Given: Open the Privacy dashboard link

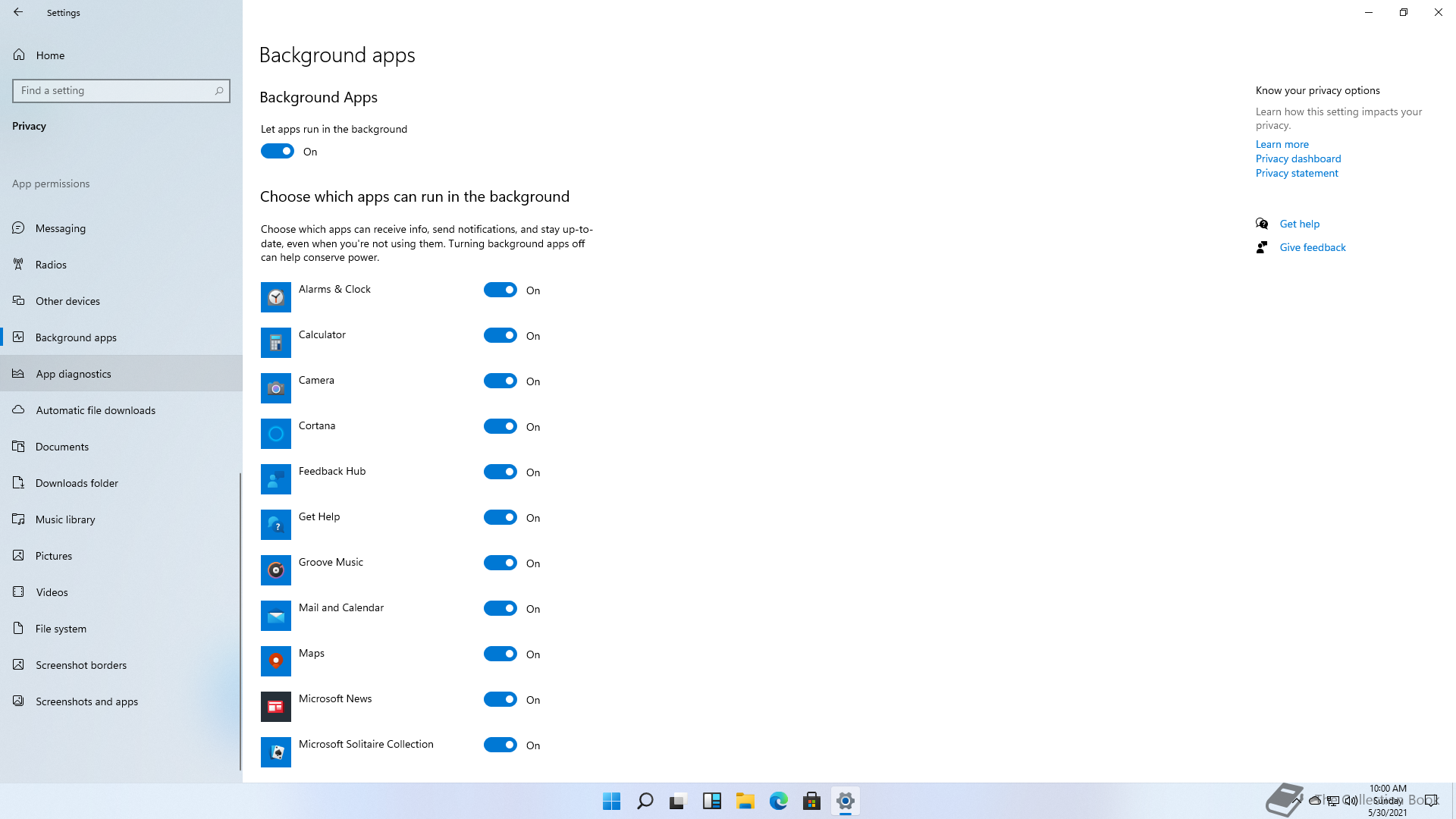Looking at the screenshot, I should [x=1298, y=158].
